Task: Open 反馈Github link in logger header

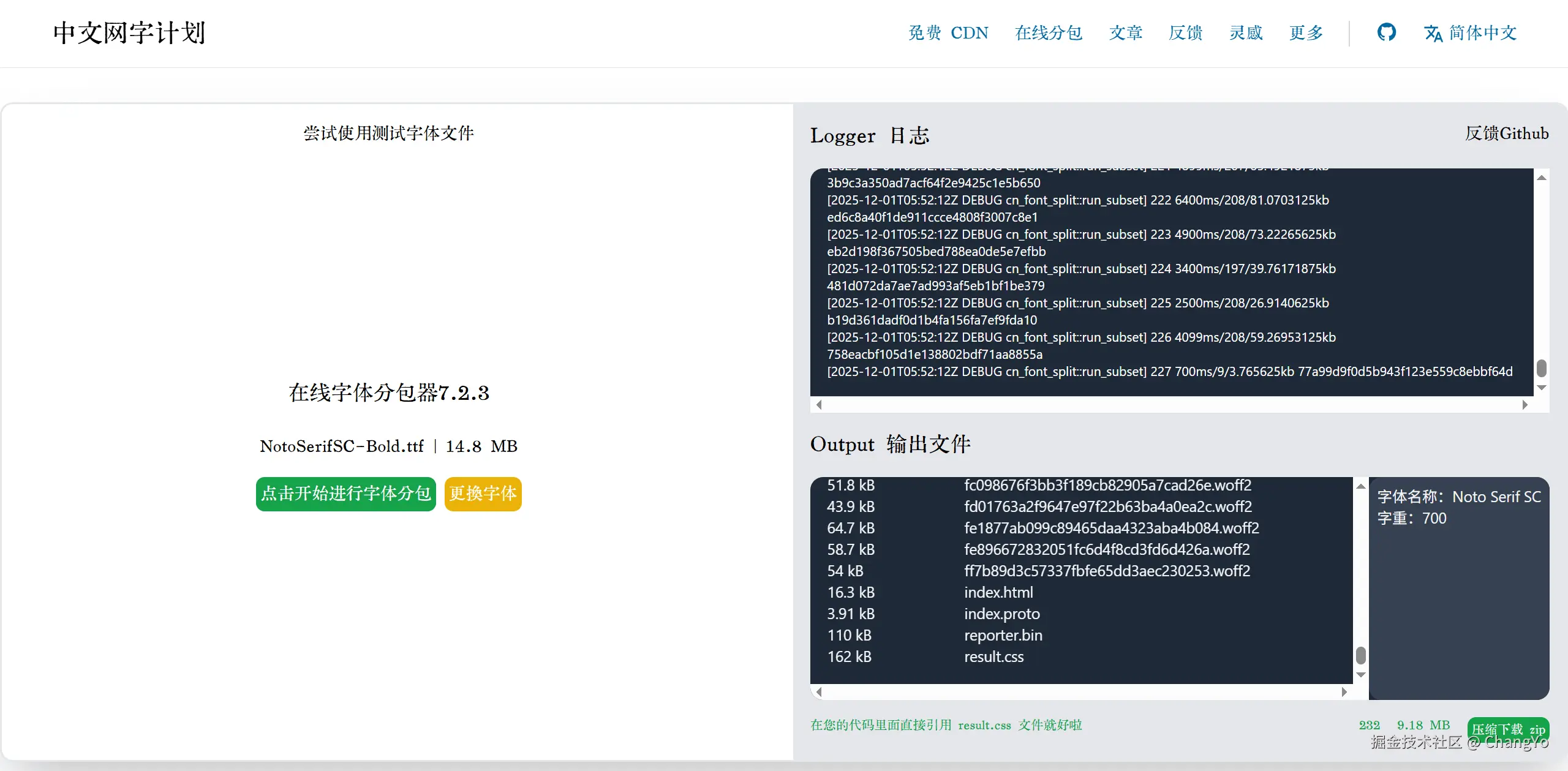Action: click(1506, 134)
